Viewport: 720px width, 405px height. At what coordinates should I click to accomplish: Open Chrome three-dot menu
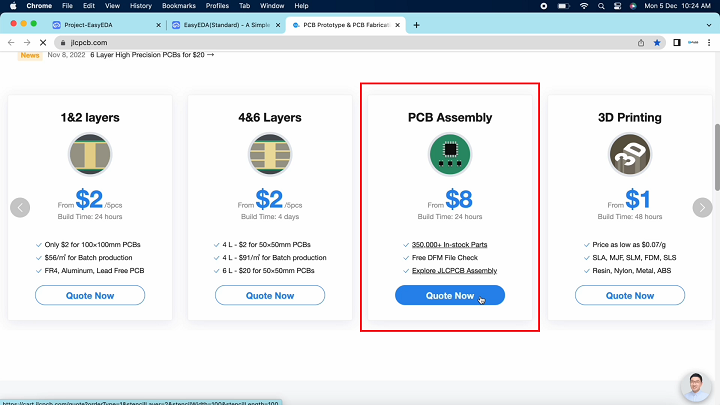(x=709, y=43)
